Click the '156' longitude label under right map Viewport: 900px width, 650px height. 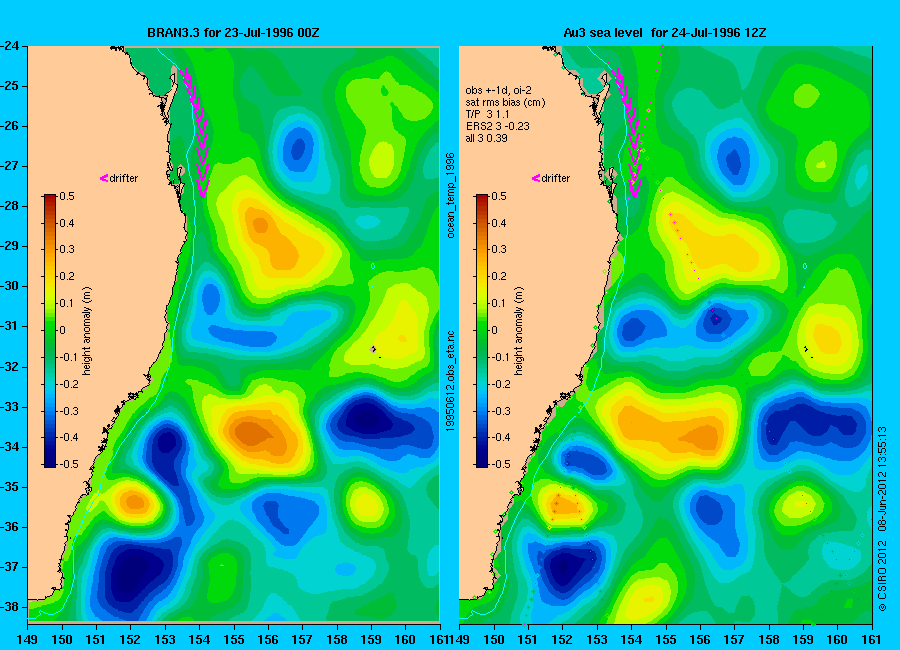pos(700,640)
